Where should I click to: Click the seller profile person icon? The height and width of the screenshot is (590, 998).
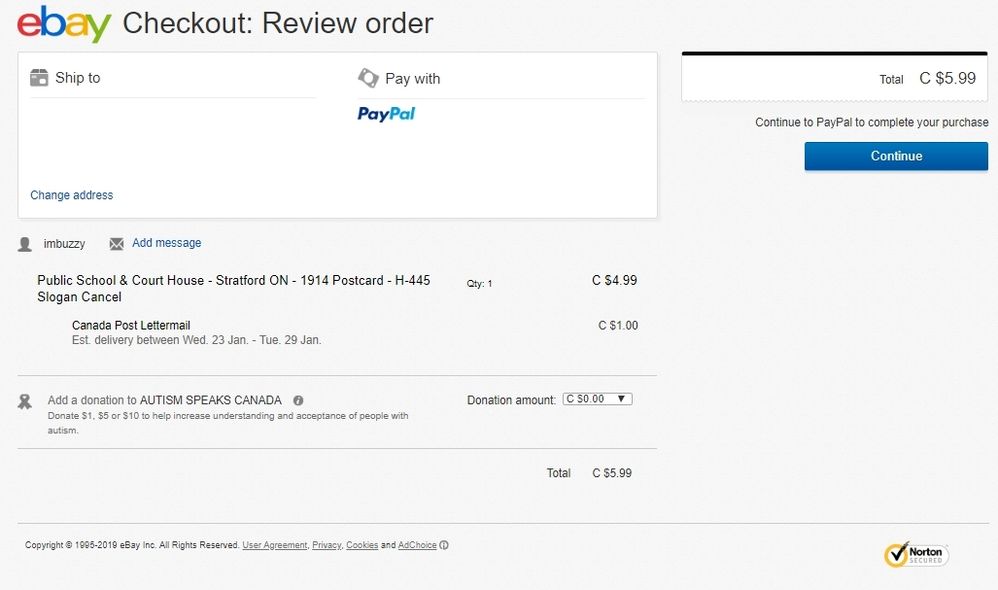pos(26,244)
